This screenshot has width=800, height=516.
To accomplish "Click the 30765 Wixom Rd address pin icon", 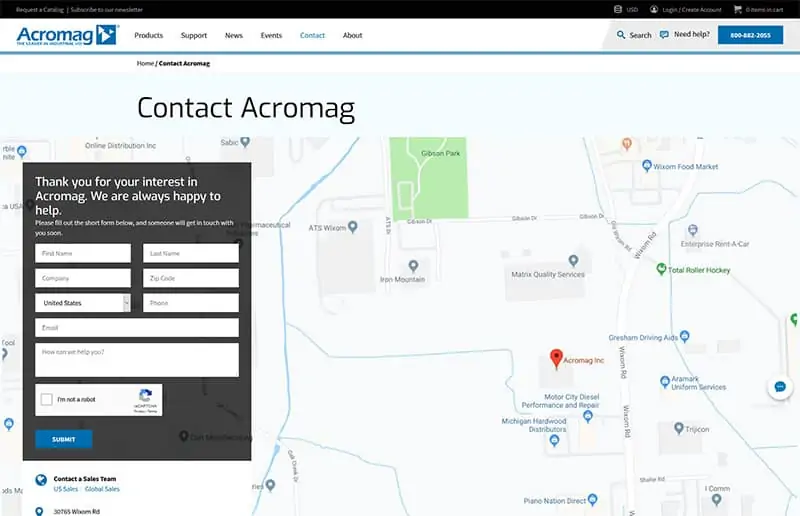I will pyautogui.click(x=39, y=511).
